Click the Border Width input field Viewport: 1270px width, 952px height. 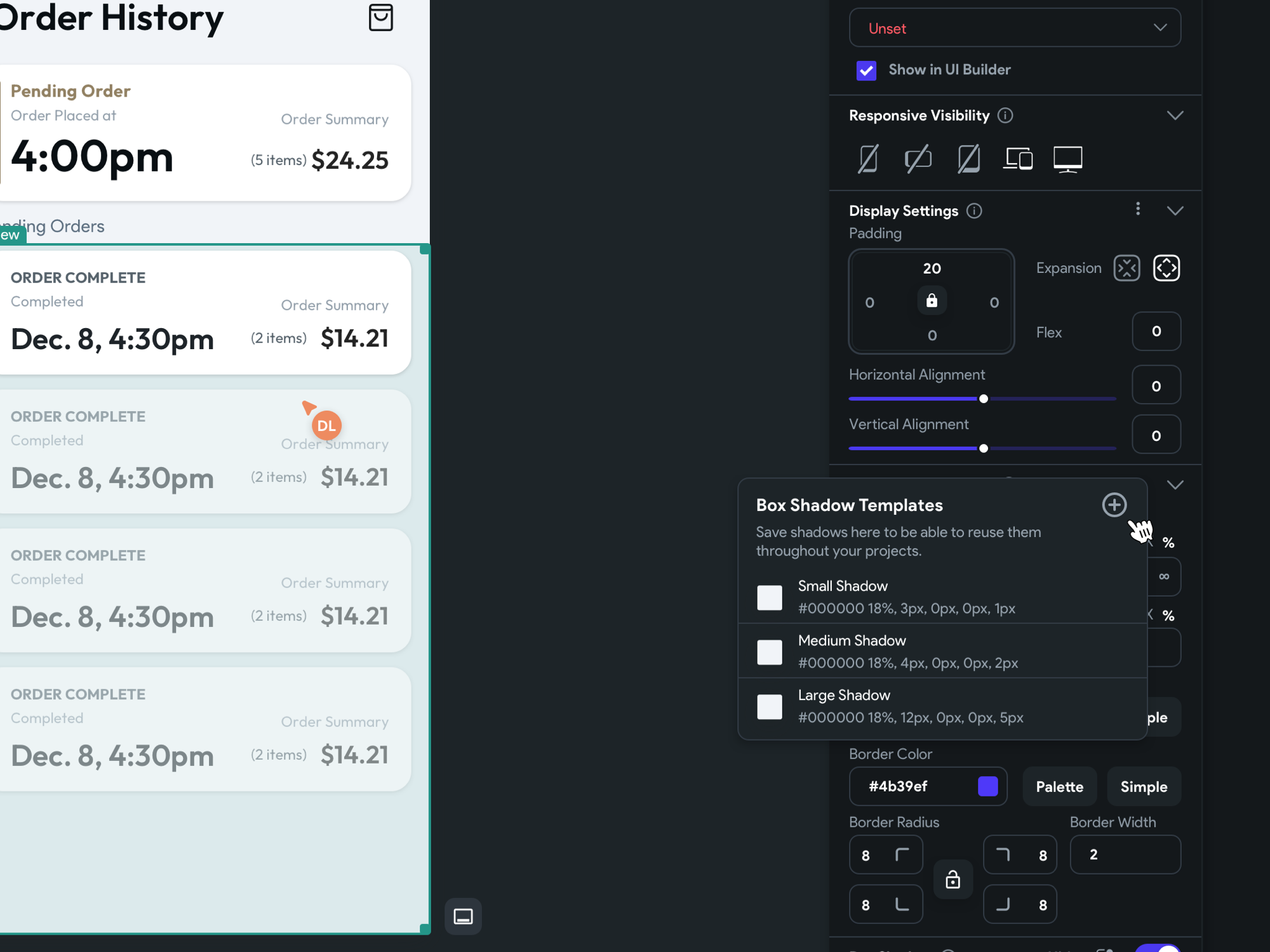coord(1125,854)
